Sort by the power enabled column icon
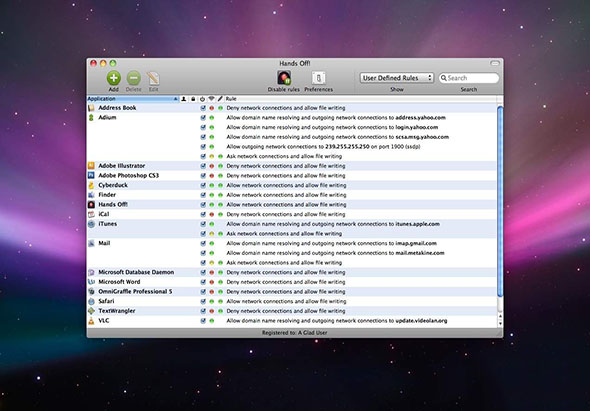This screenshot has height=411, width=590. click(x=202, y=99)
